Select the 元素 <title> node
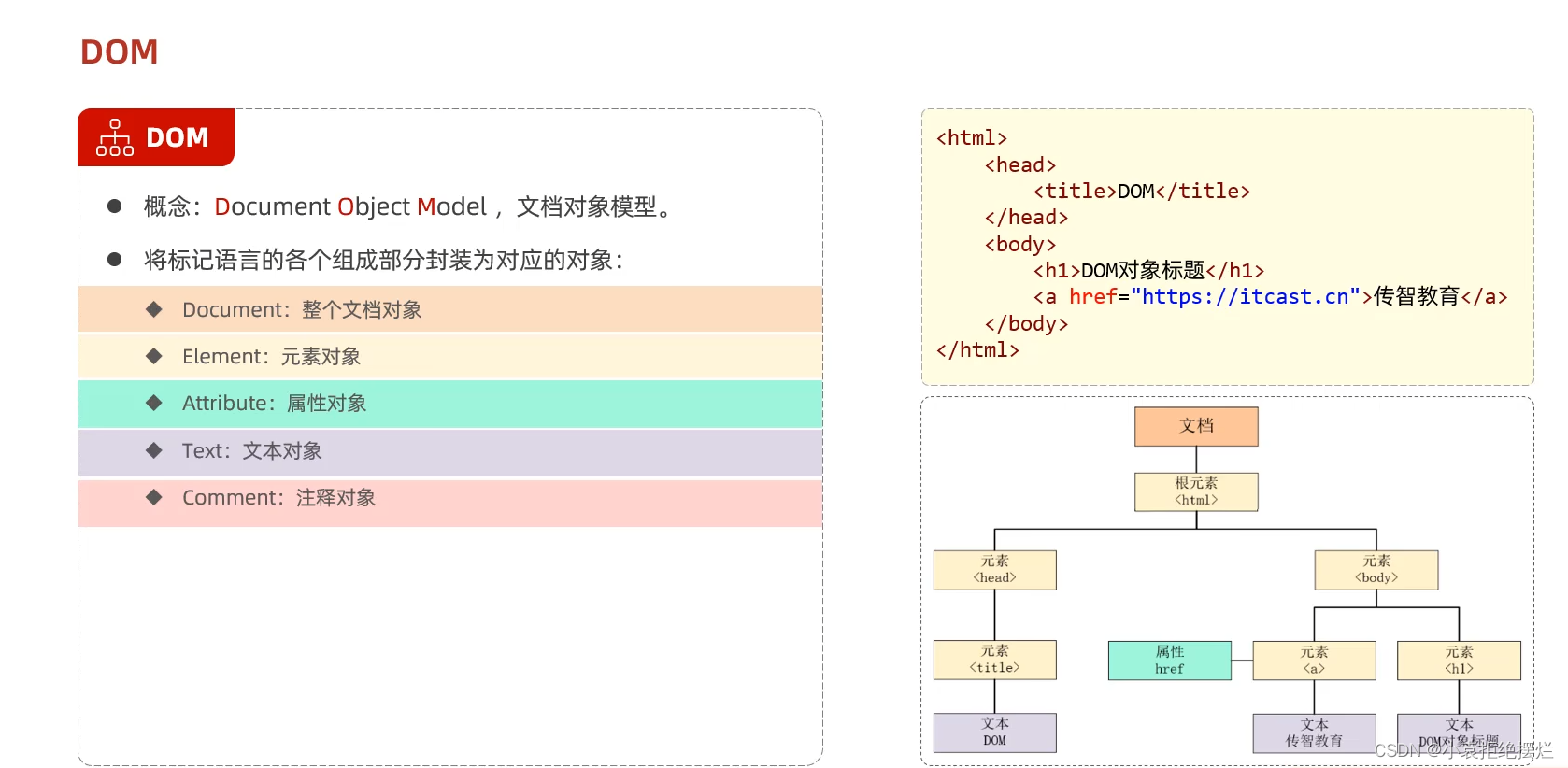 (x=994, y=660)
